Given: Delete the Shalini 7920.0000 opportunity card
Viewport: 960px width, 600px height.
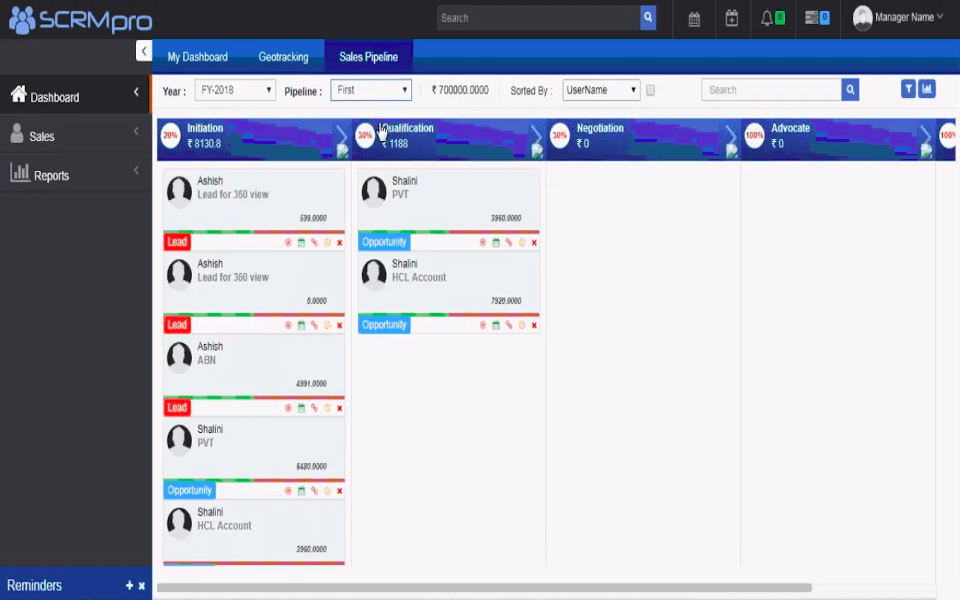Looking at the screenshot, I should (534, 326).
